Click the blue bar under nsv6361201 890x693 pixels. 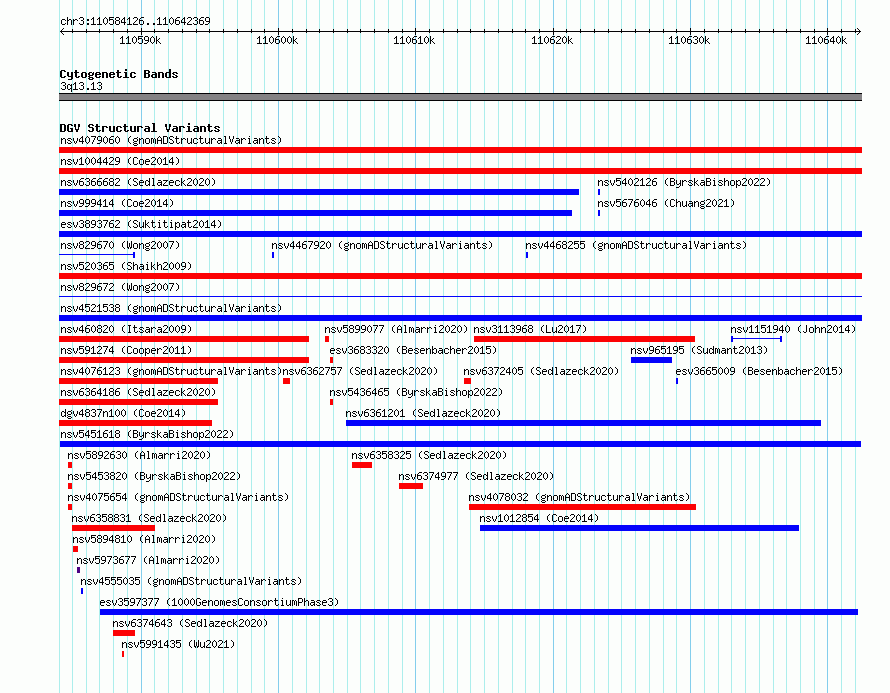coord(583,423)
